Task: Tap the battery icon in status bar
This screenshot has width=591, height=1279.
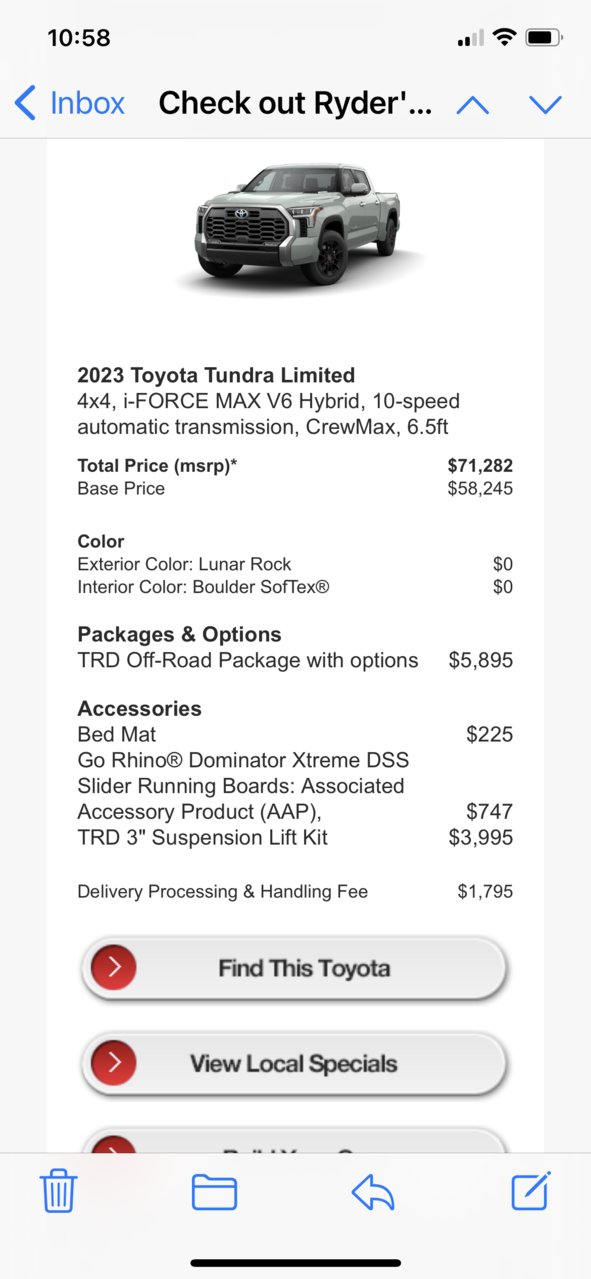Action: tap(545, 38)
